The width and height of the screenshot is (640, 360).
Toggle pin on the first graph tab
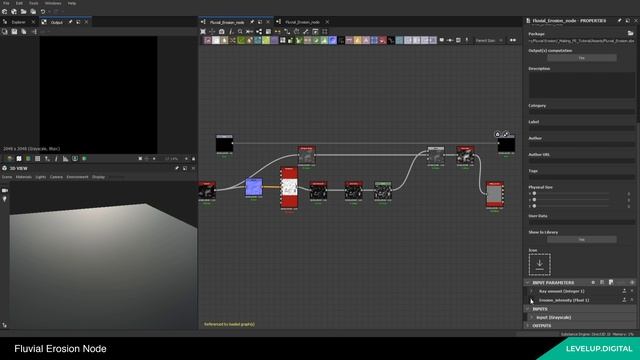(252, 22)
